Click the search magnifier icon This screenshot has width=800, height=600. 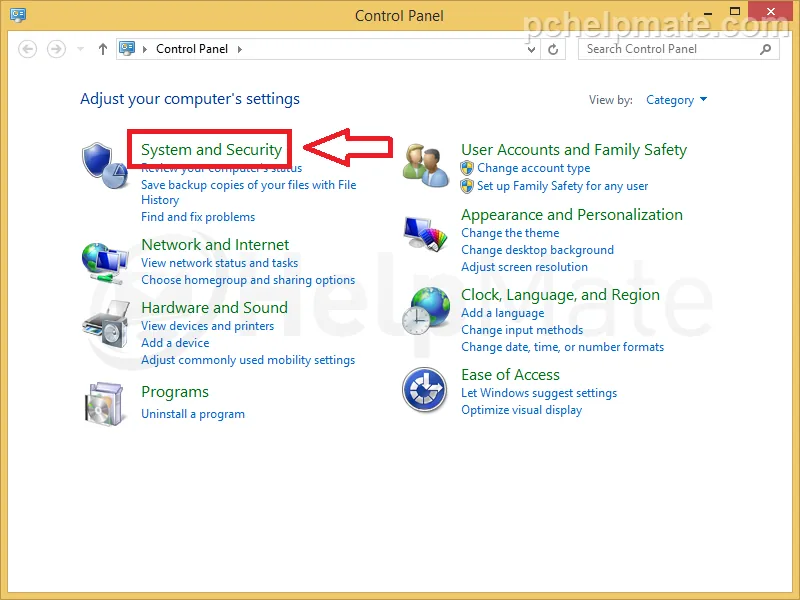pos(765,49)
